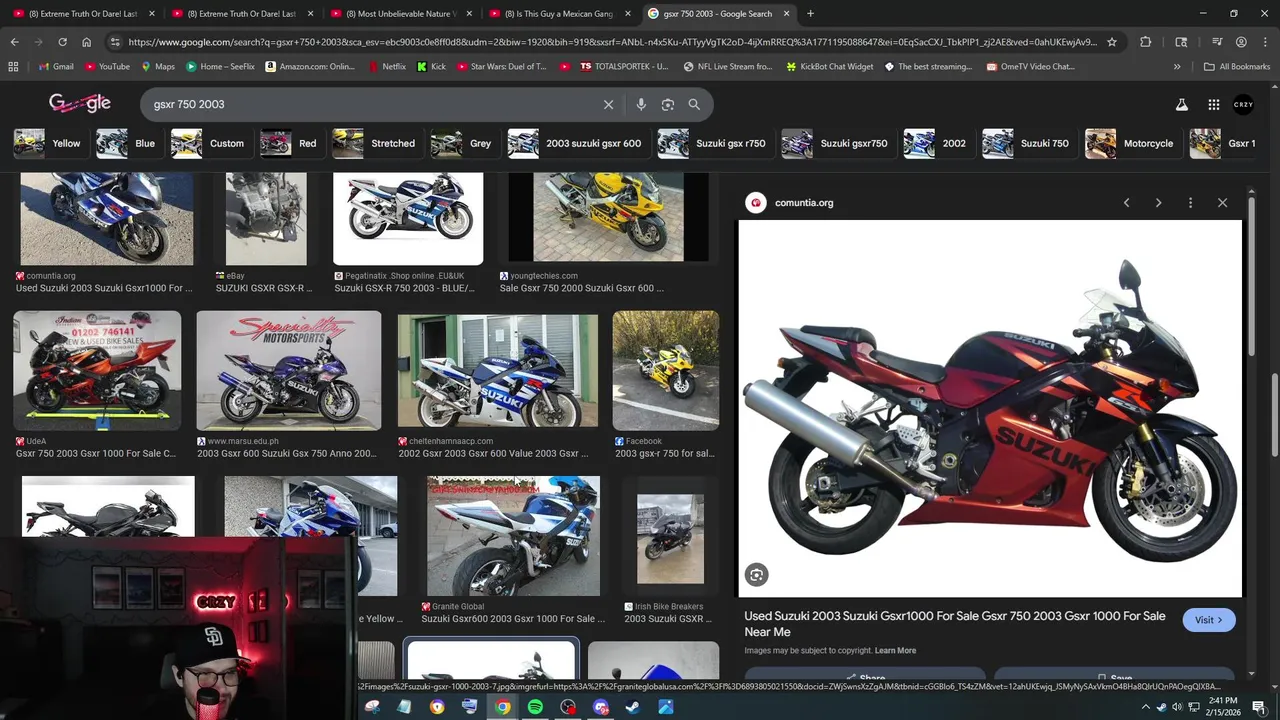Open Chrome from the taskbar
The image size is (1280, 720).
point(502,707)
